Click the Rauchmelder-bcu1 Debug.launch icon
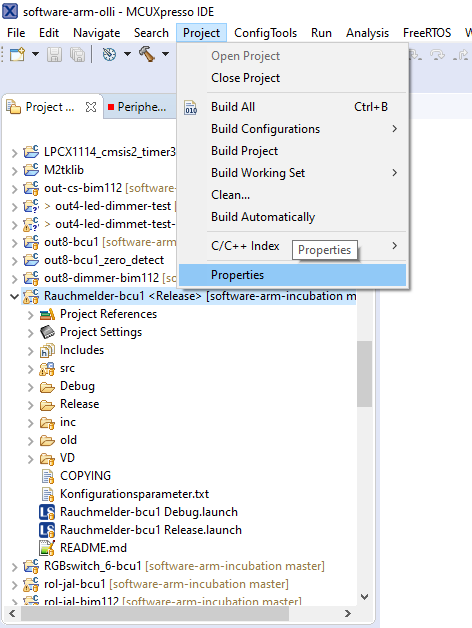Image resolution: width=472 pixels, height=628 pixels. [x=47, y=512]
